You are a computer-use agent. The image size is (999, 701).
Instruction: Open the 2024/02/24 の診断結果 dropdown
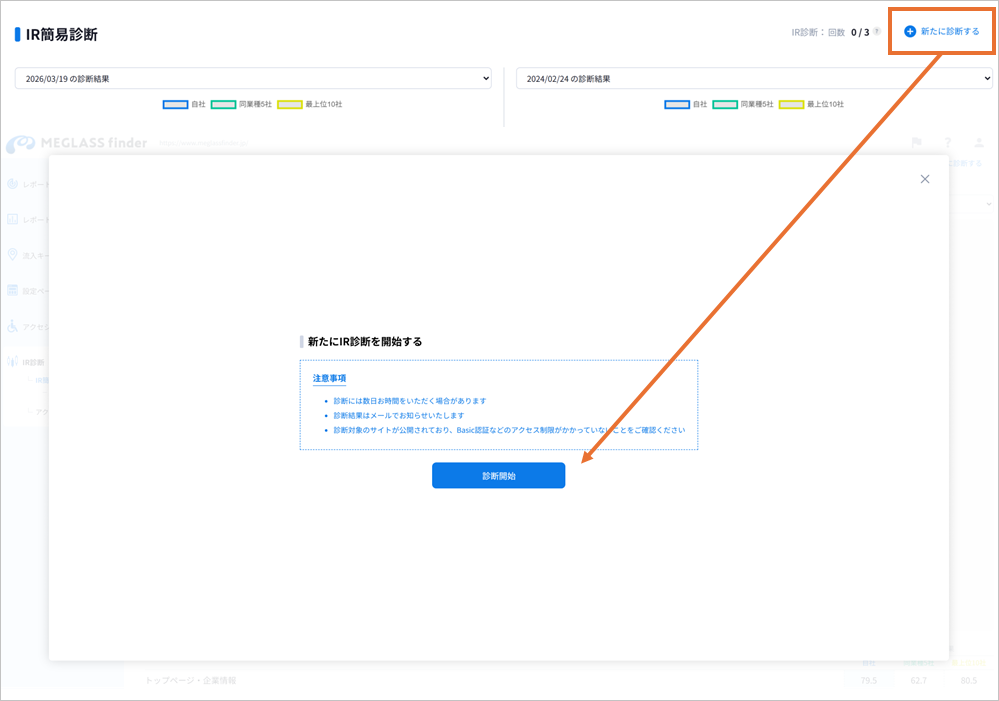(x=754, y=78)
